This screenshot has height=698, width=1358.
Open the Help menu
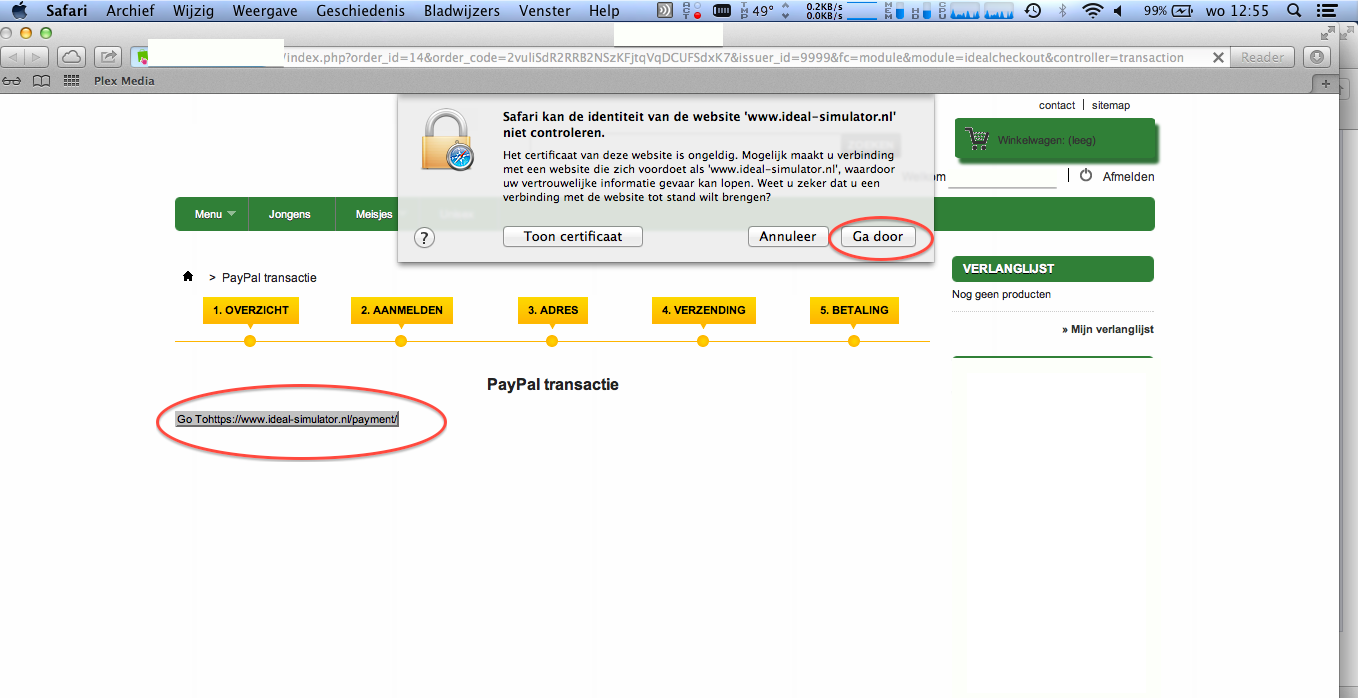pyautogui.click(x=604, y=11)
